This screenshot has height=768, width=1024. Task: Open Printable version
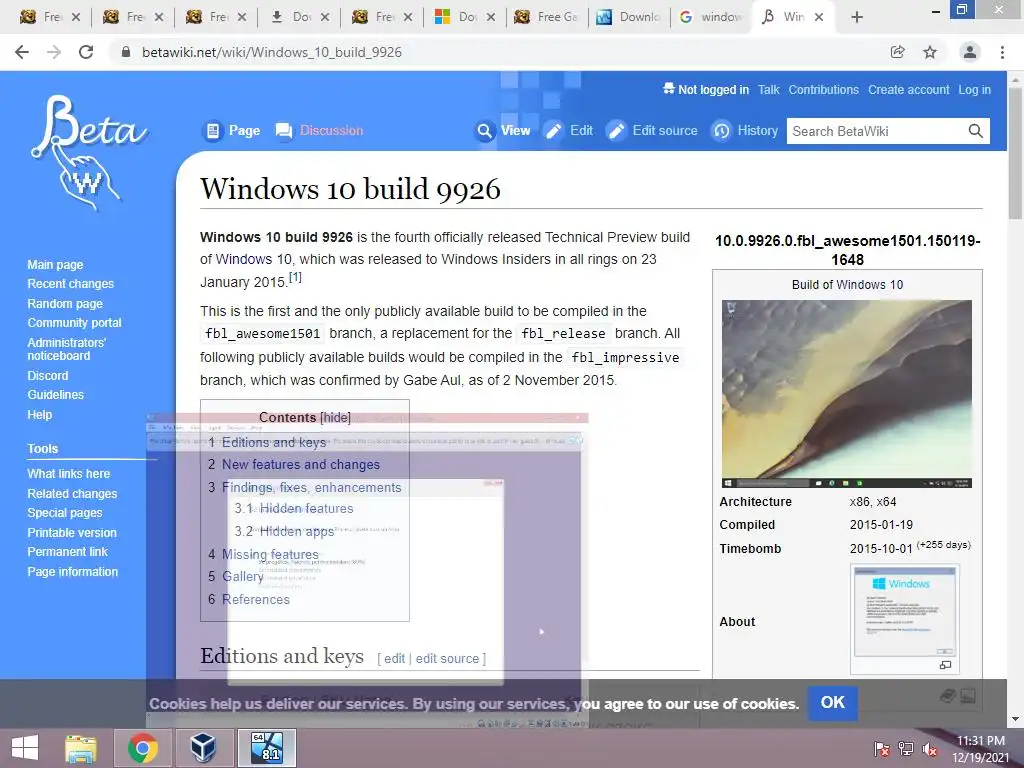point(72,533)
